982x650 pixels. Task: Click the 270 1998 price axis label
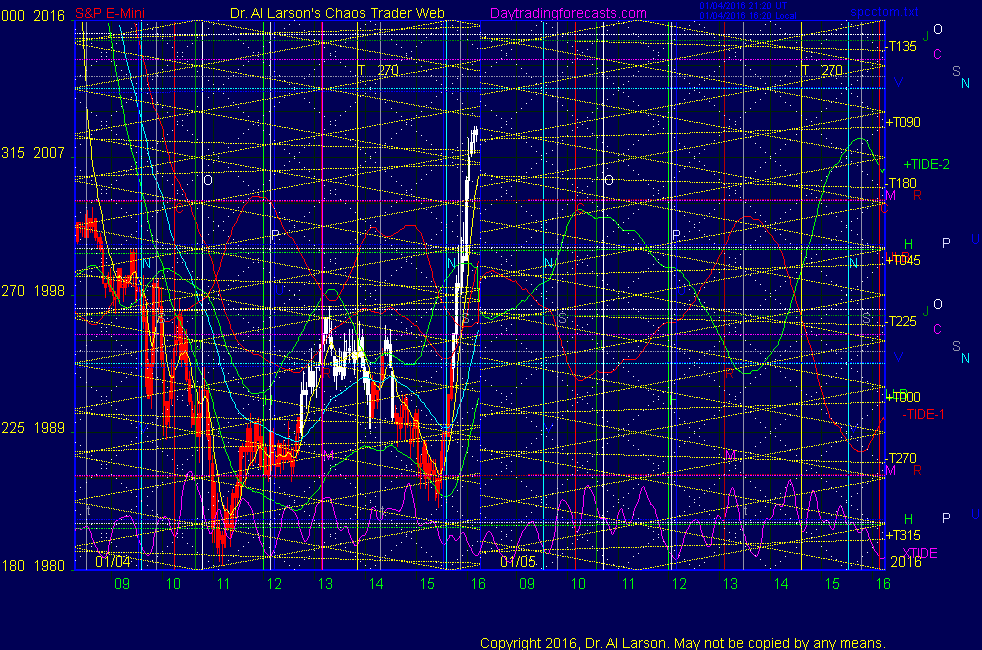click(x=37, y=291)
